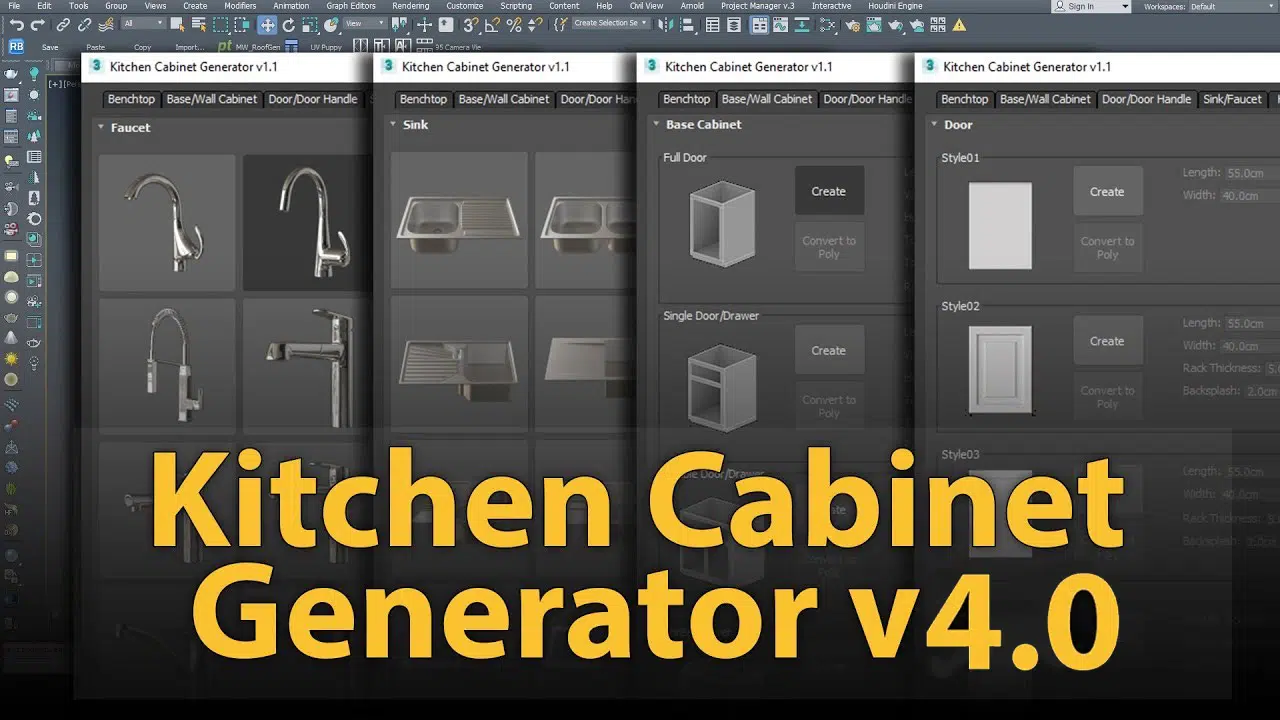Open the View coordinate system dropdown
Image resolution: width=1280 pixels, height=720 pixels.
[x=364, y=23]
